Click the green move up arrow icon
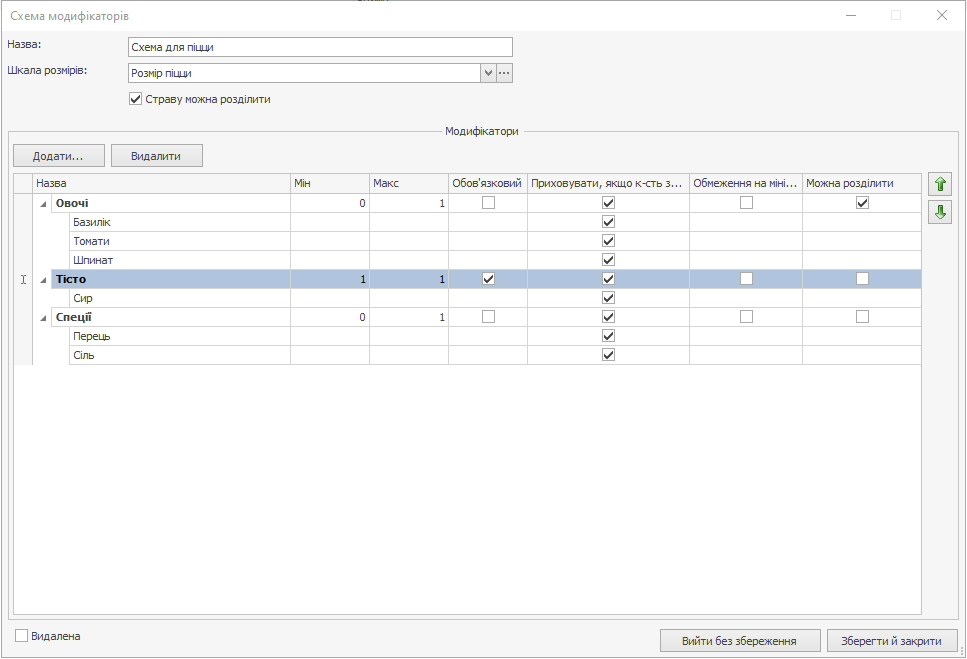967x659 pixels. (x=939, y=184)
